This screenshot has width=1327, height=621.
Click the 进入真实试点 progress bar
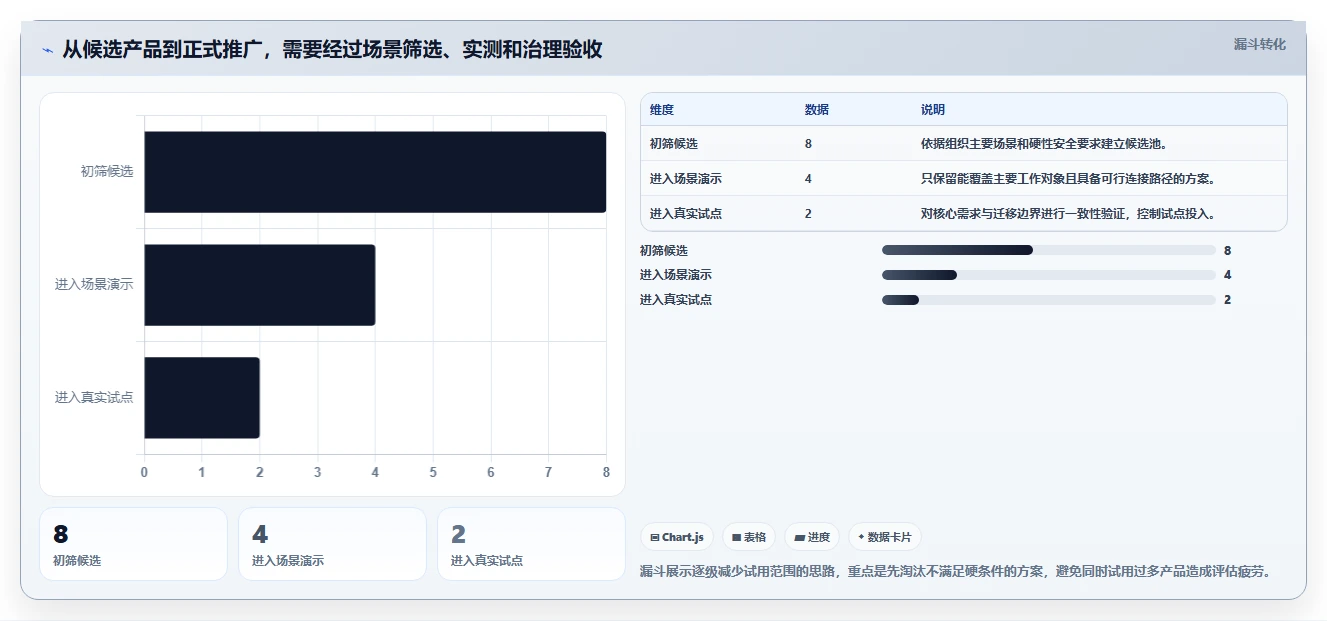click(x=1049, y=300)
